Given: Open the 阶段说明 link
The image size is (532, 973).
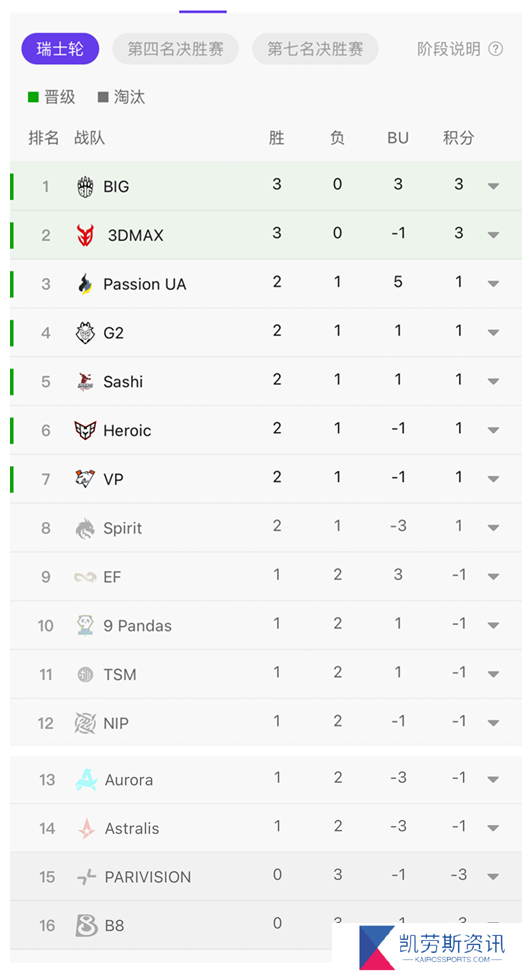Looking at the screenshot, I should [449, 49].
